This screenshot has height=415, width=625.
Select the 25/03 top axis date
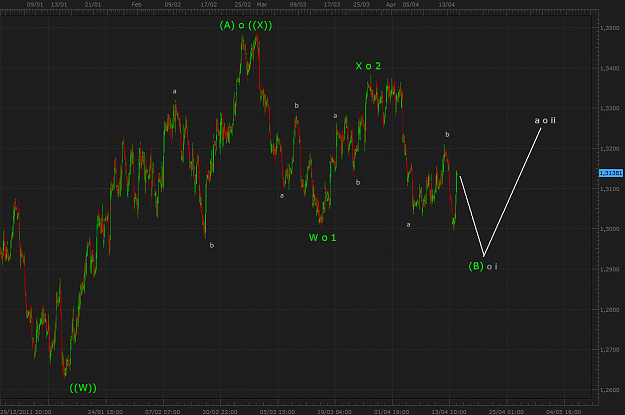pos(361,4)
